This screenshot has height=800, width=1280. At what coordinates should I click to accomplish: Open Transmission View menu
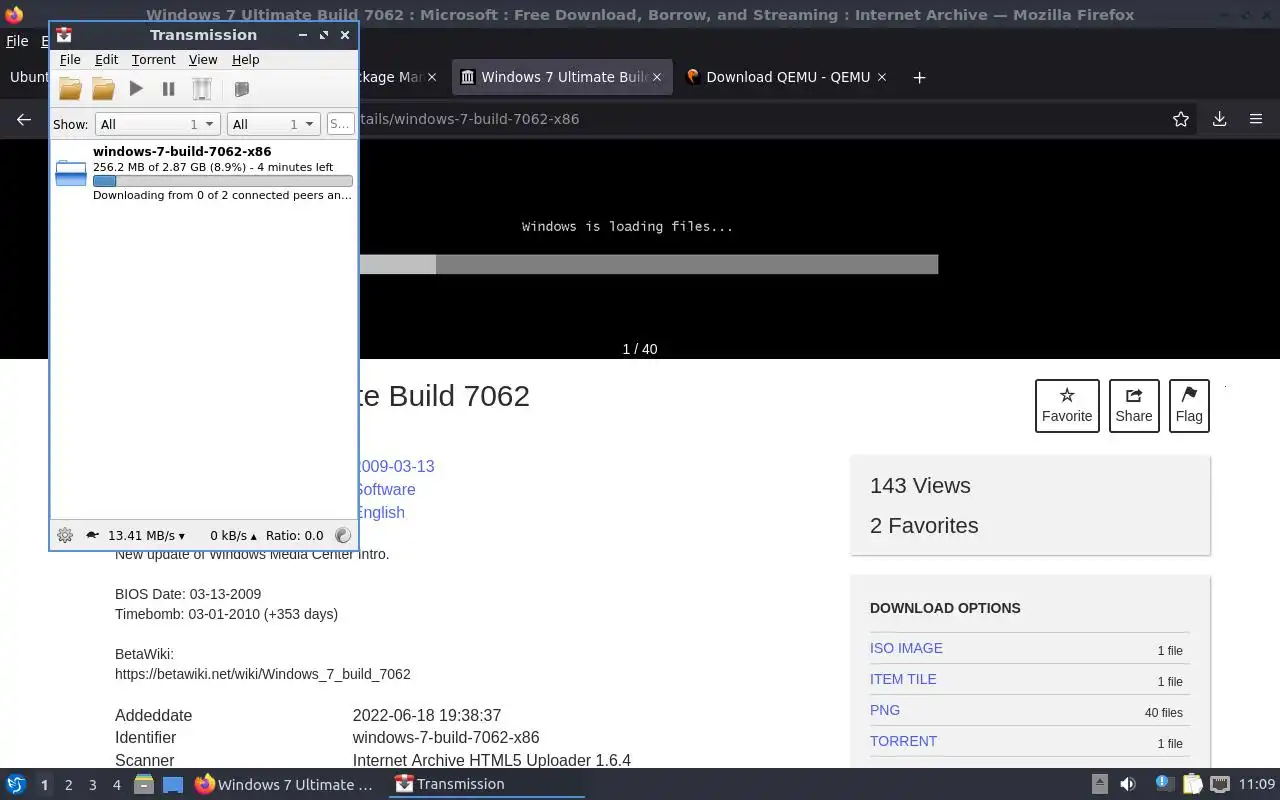coord(203,60)
